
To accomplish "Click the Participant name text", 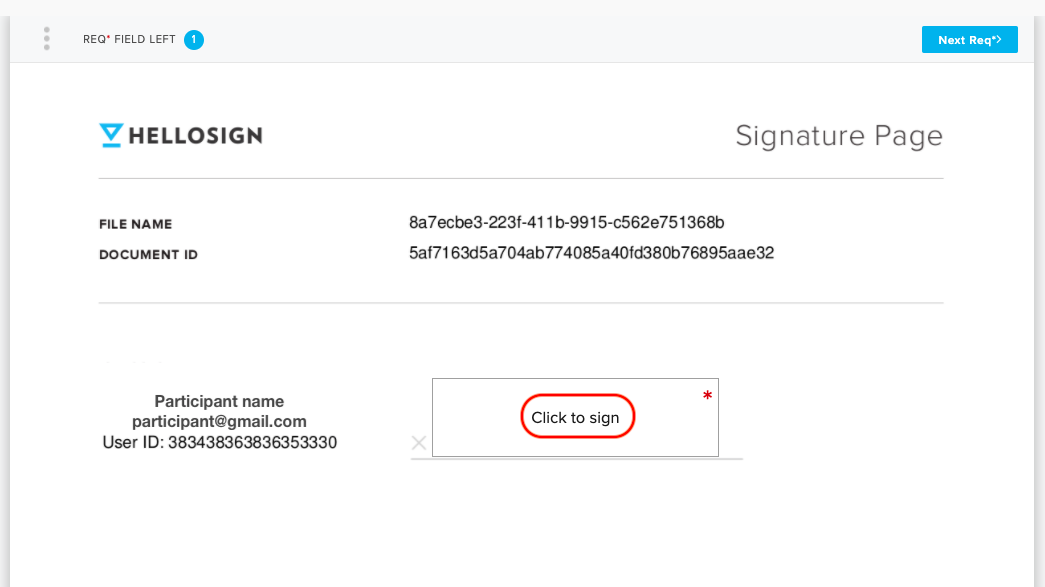I will pyautogui.click(x=219, y=401).
